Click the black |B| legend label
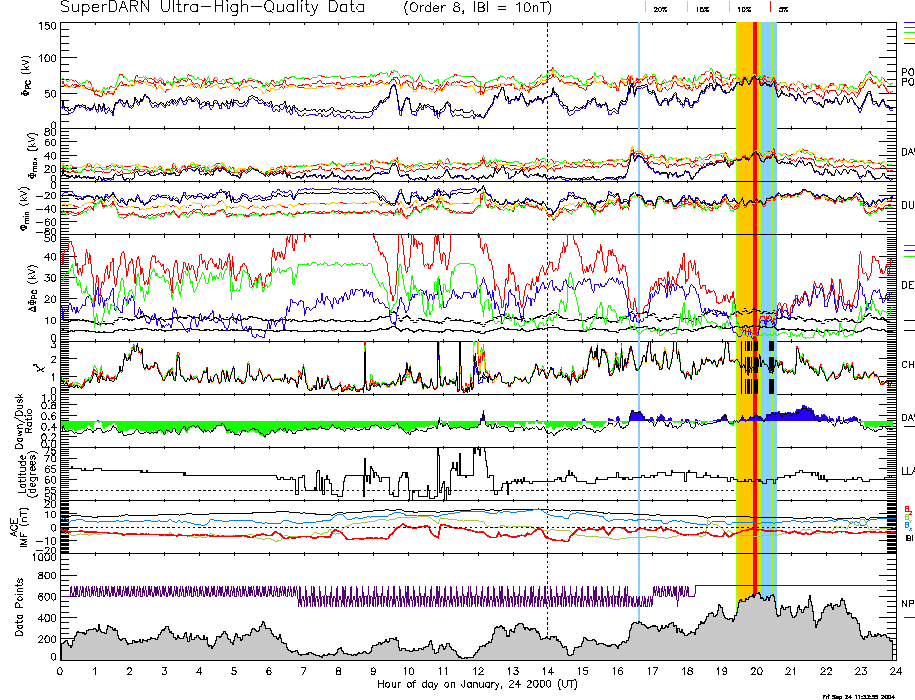Screen dimensions: 915x700 909,538
